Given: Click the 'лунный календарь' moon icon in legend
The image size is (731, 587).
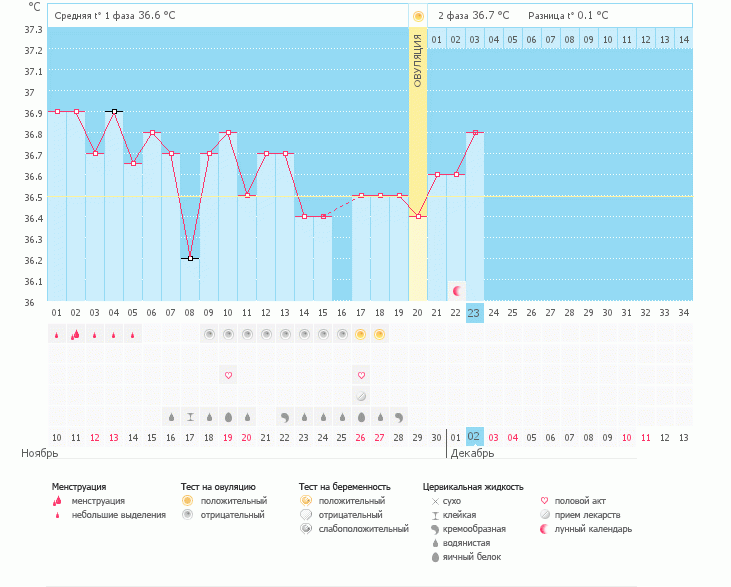Looking at the screenshot, I should click(x=544, y=529).
